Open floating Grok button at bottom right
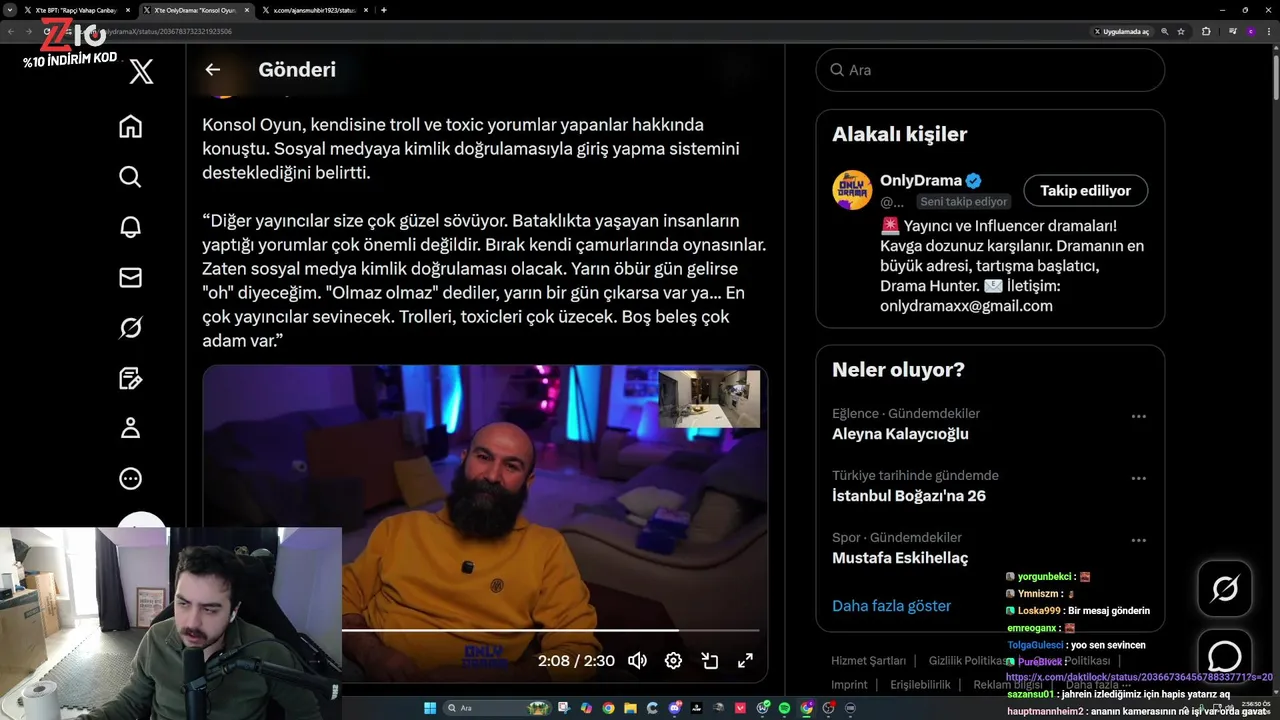 click(x=1225, y=589)
